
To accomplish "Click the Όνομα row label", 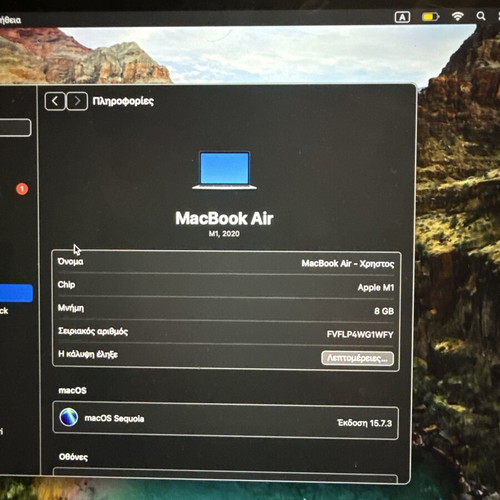I will (x=70, y=261).
